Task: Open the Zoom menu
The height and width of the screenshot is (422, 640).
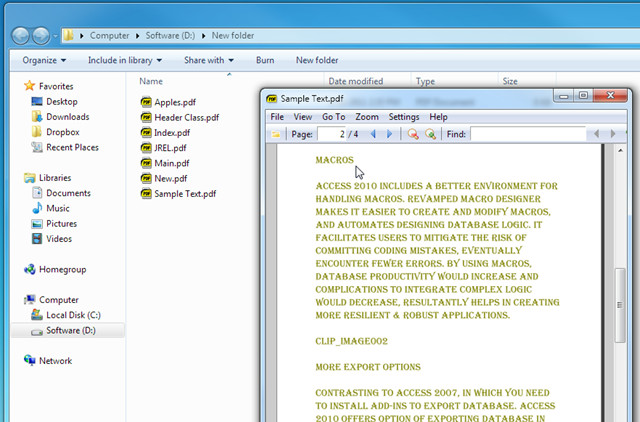Action: click(367, 117)
